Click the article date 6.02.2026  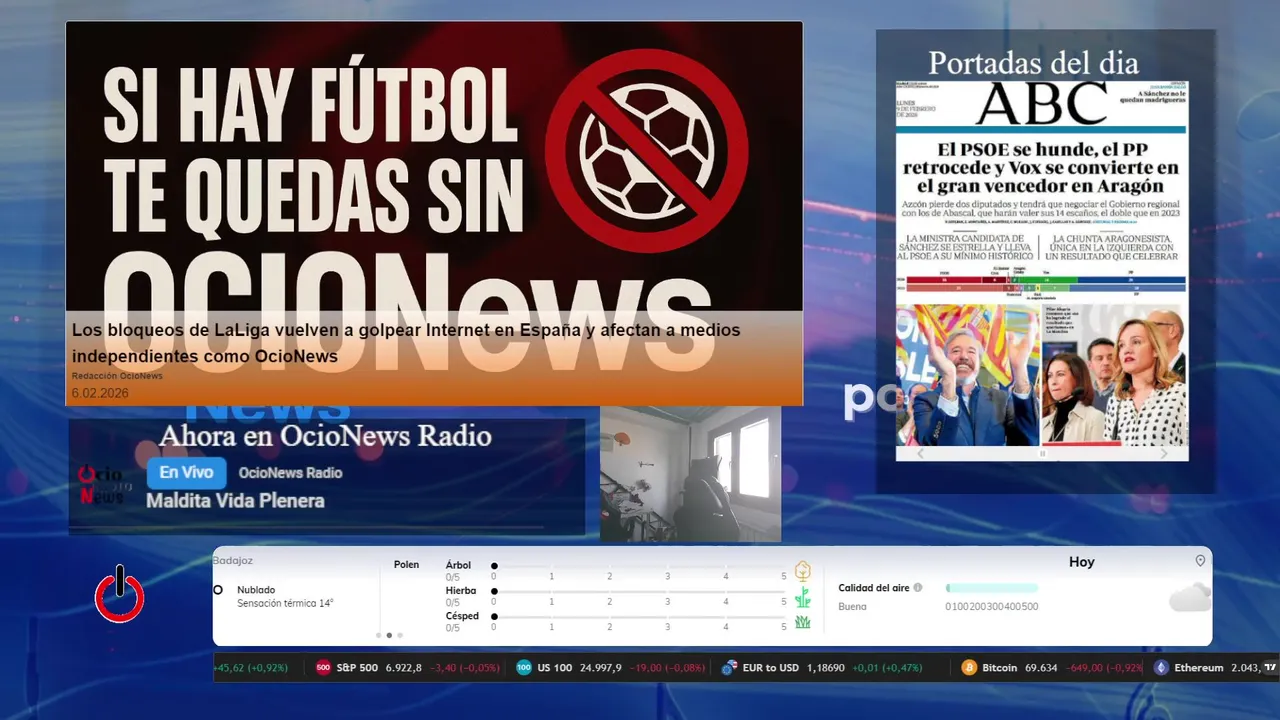coord(101,393)
